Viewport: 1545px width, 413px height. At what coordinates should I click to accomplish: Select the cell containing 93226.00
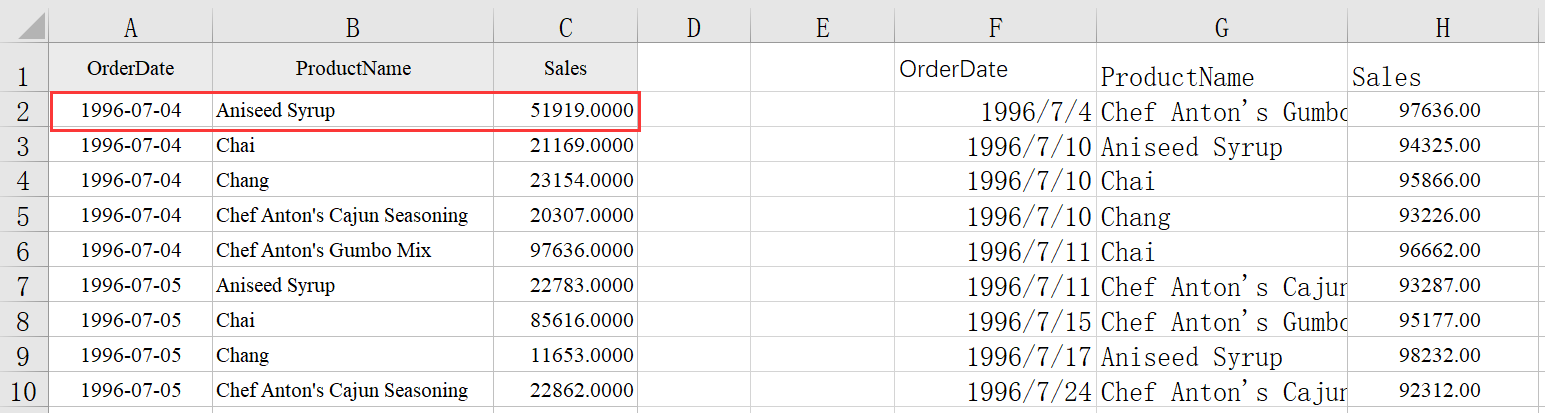pyautogui.click(x=1442, y=215)
